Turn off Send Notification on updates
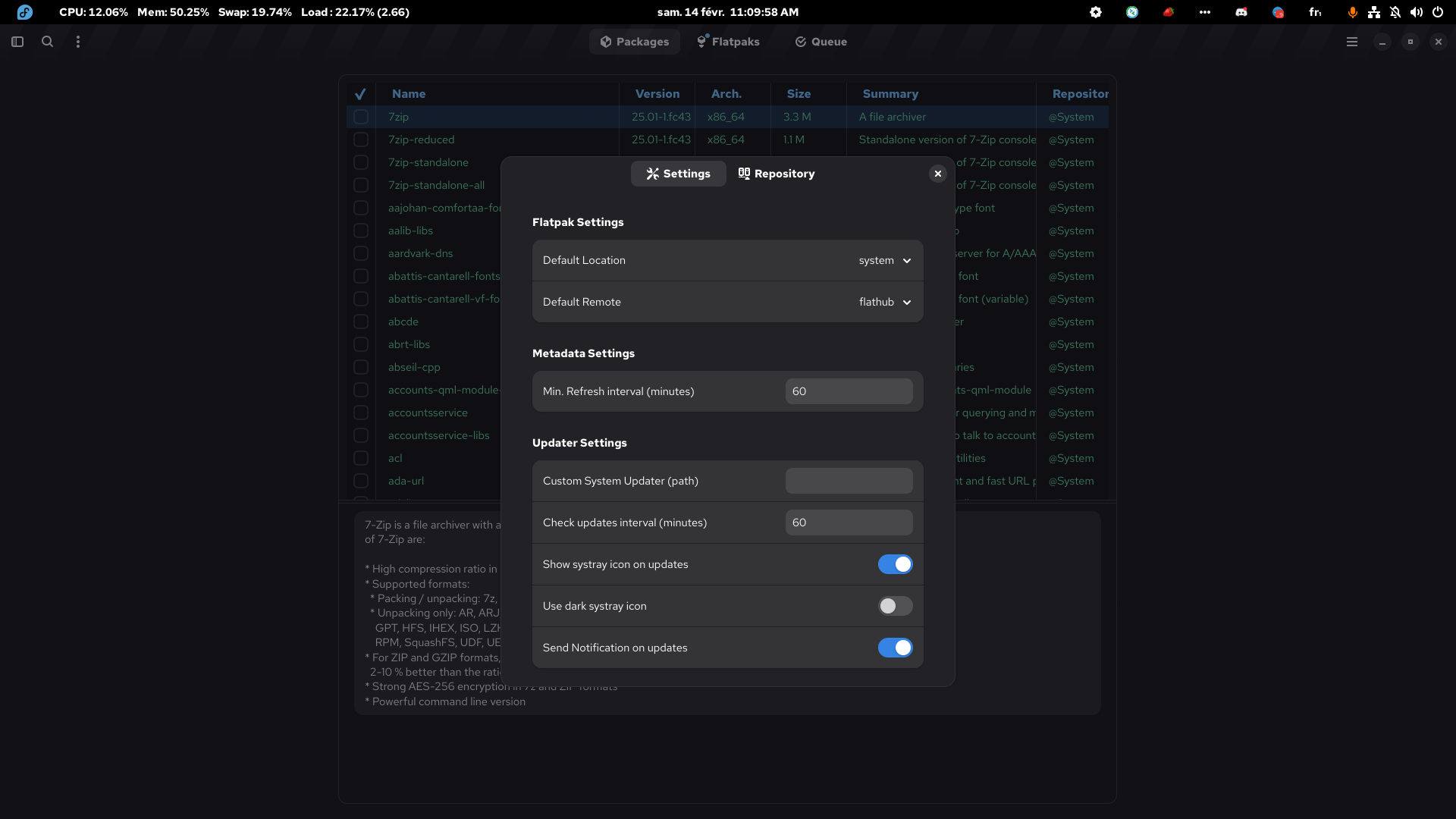The height and width of the screenshot is (819, 1456). pyautogui.click(x=895, y=648)
